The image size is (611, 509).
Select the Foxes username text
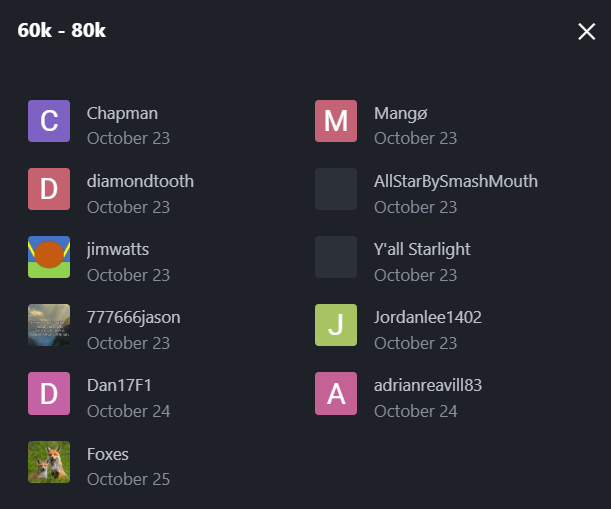pos(108,454)
